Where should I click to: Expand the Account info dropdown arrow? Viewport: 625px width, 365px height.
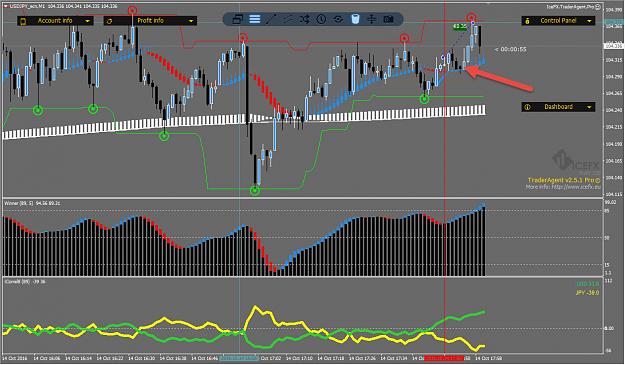tap(87, 21)
